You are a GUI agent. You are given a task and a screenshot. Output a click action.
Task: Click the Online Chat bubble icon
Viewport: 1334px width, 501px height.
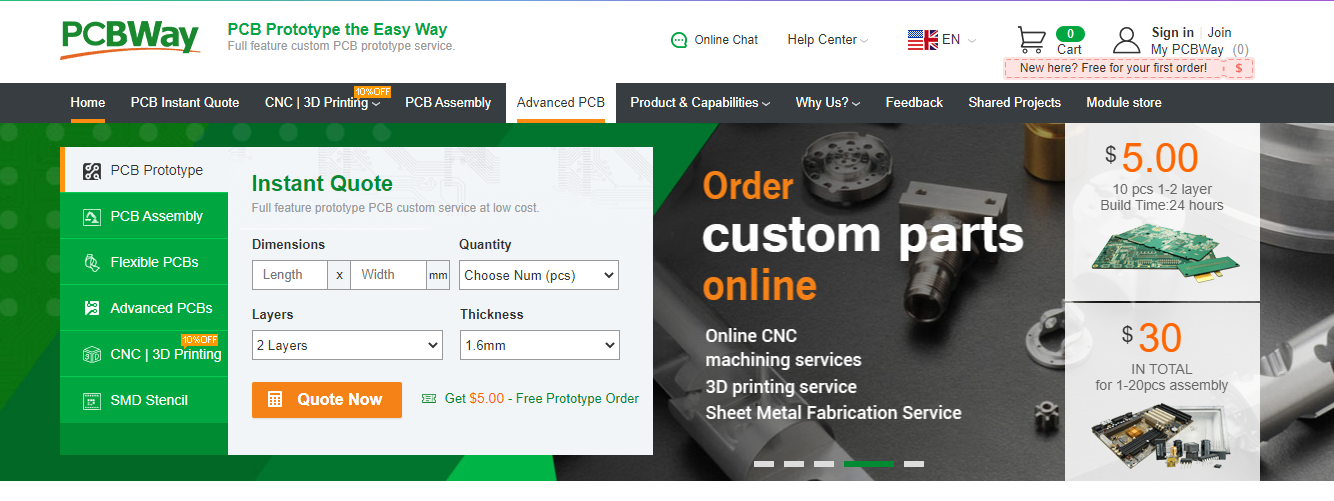pyautogui.click(x=679, y=40)
